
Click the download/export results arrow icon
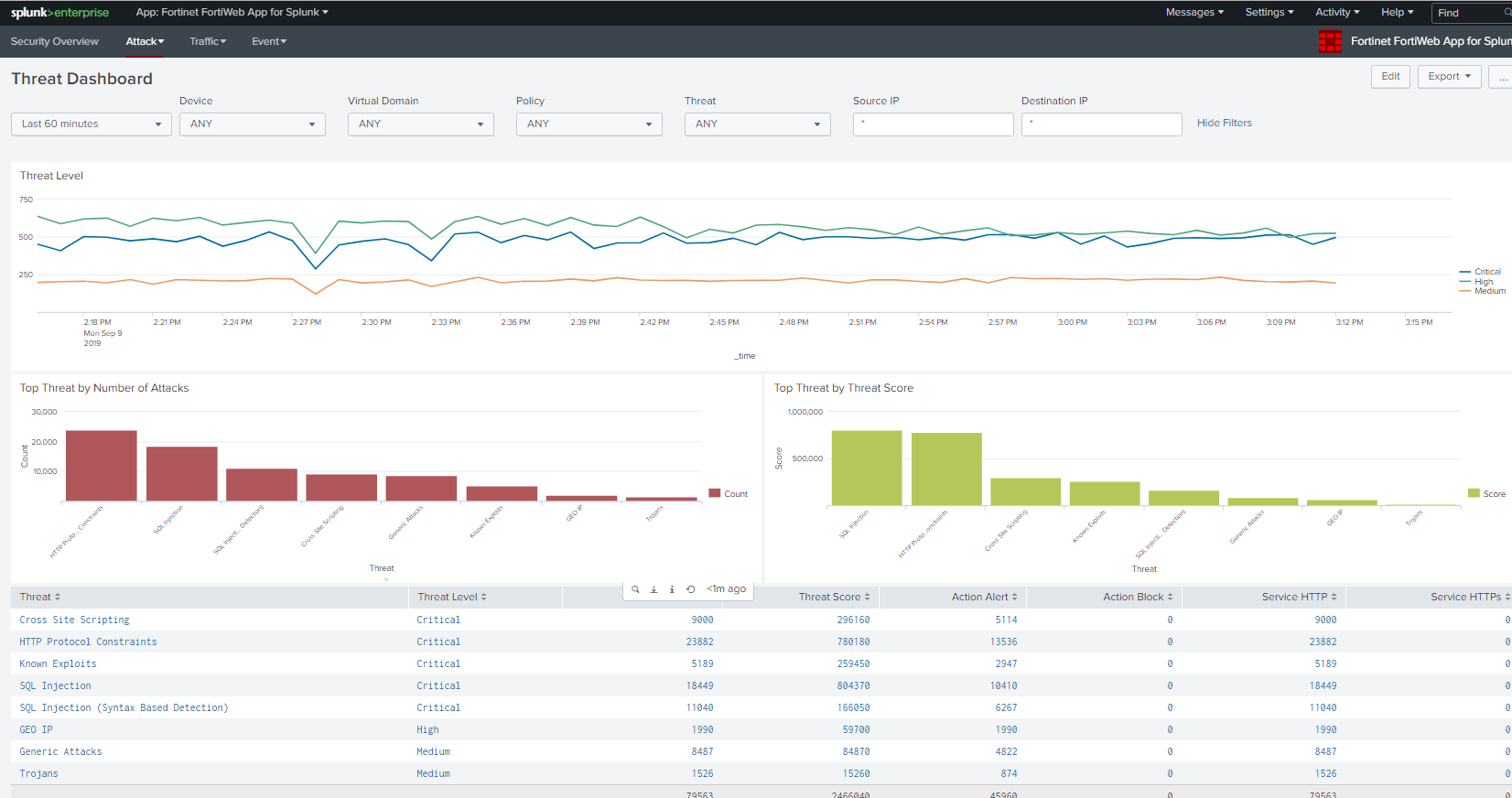[653, 589]
